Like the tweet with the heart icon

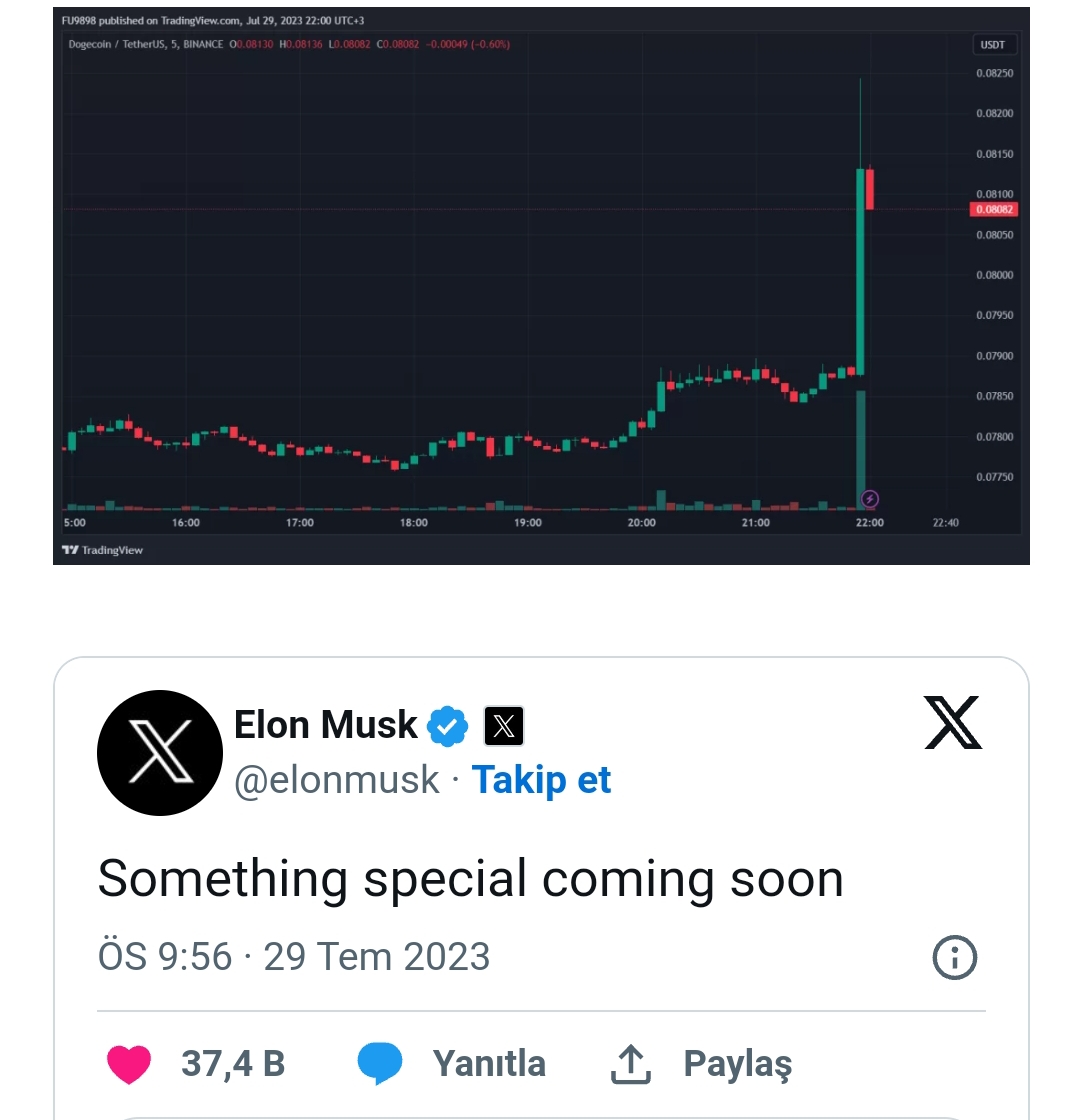pyautogui.click(x=129, y=1064)
